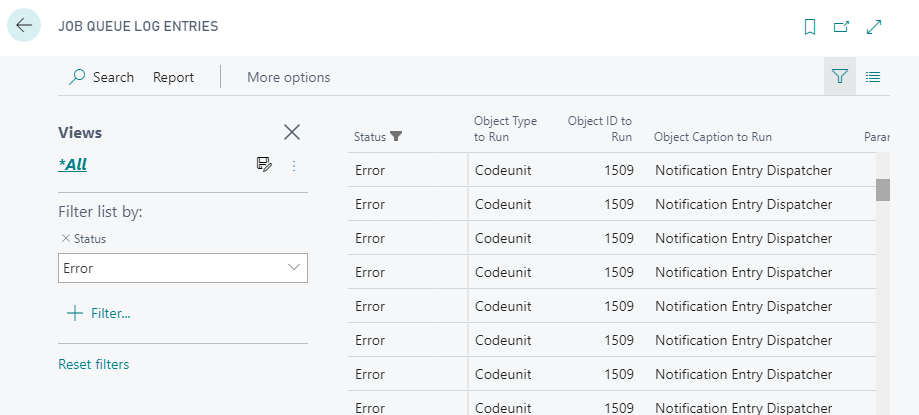Open the three-dot menu beside All view

tap(294, 165)
